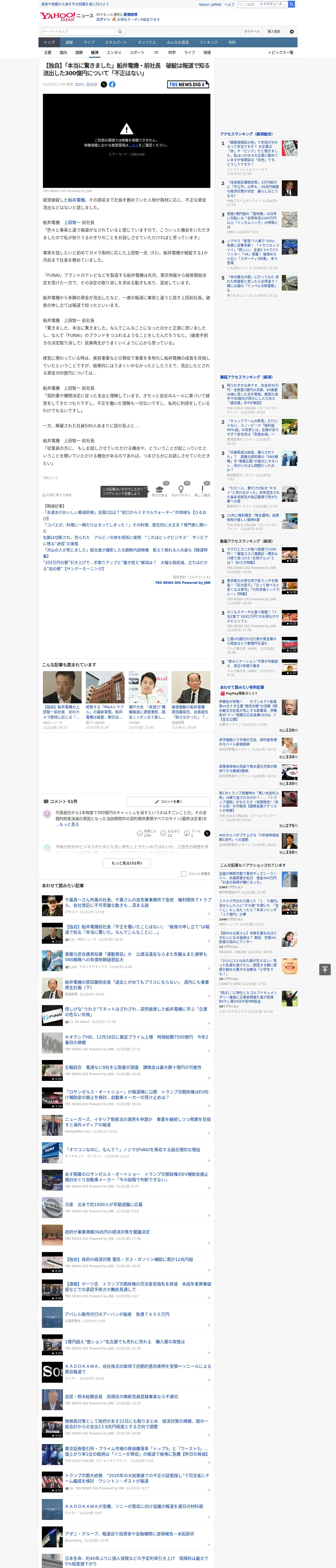Select the エキスパート tab
This screenshot has height=1568, width=336.
click(116, 42)
